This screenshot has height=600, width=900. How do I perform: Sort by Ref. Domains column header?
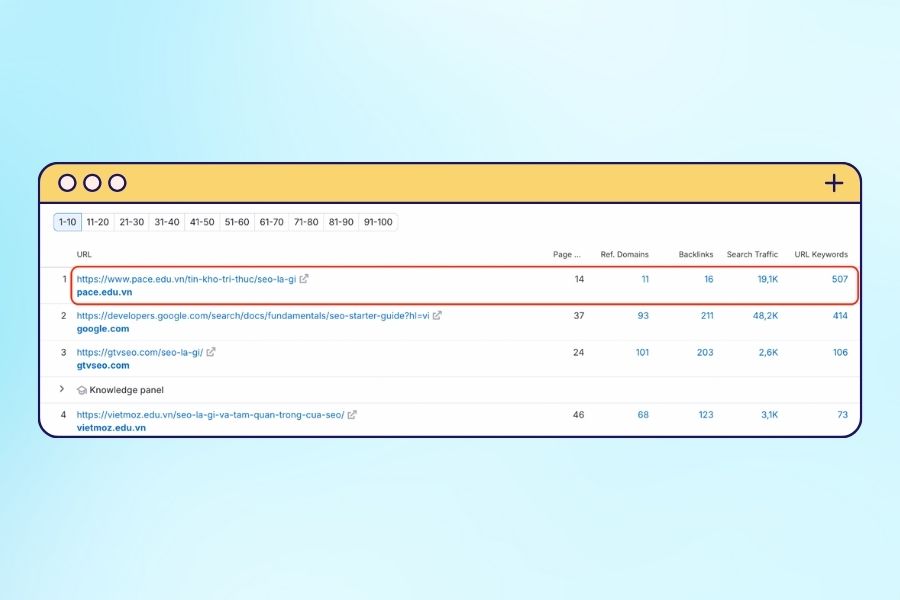click(624, 255)
